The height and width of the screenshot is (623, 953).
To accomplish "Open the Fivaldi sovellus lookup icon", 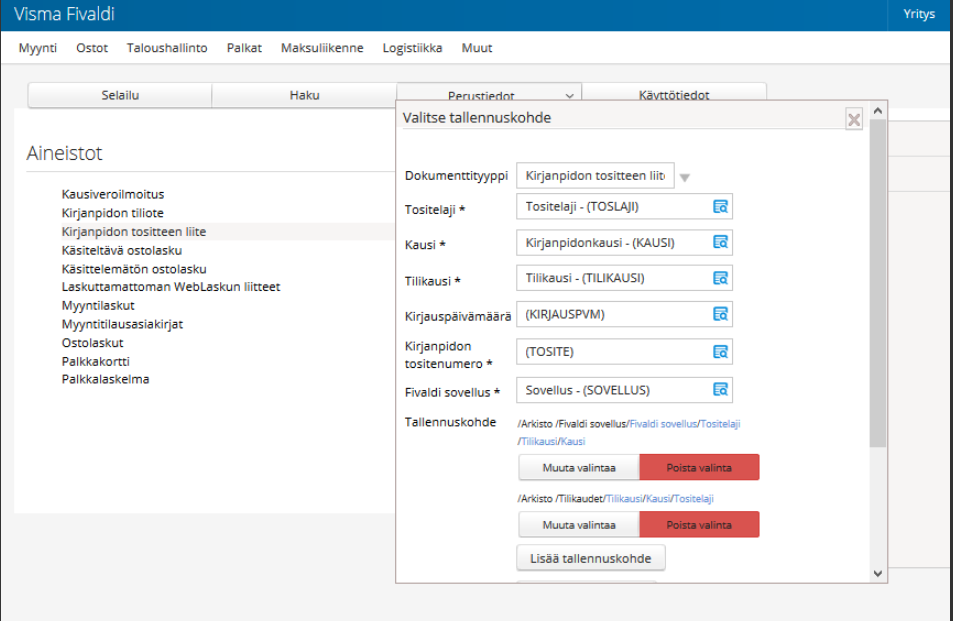I will [720, 390].
